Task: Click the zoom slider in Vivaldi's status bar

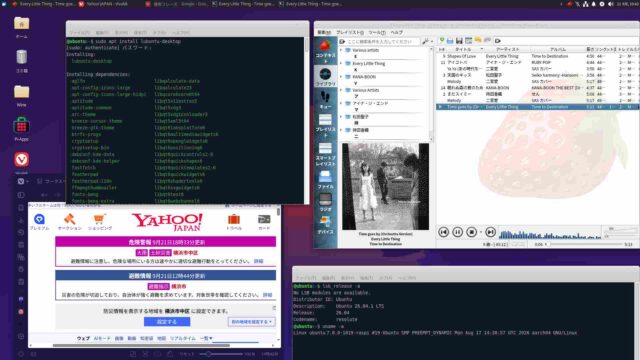Action: tap(222, 354)
